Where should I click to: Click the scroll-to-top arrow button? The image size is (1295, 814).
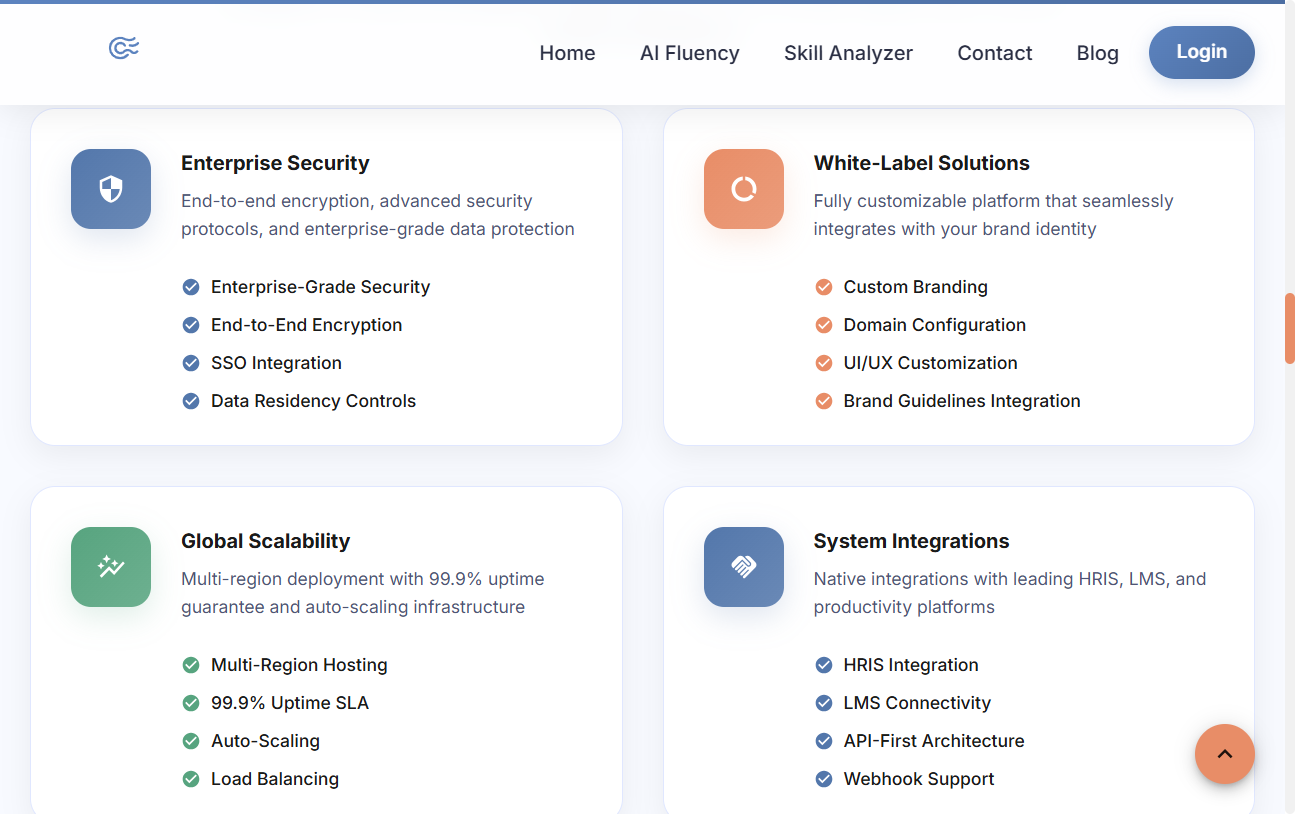click(x=1225, y=754)
